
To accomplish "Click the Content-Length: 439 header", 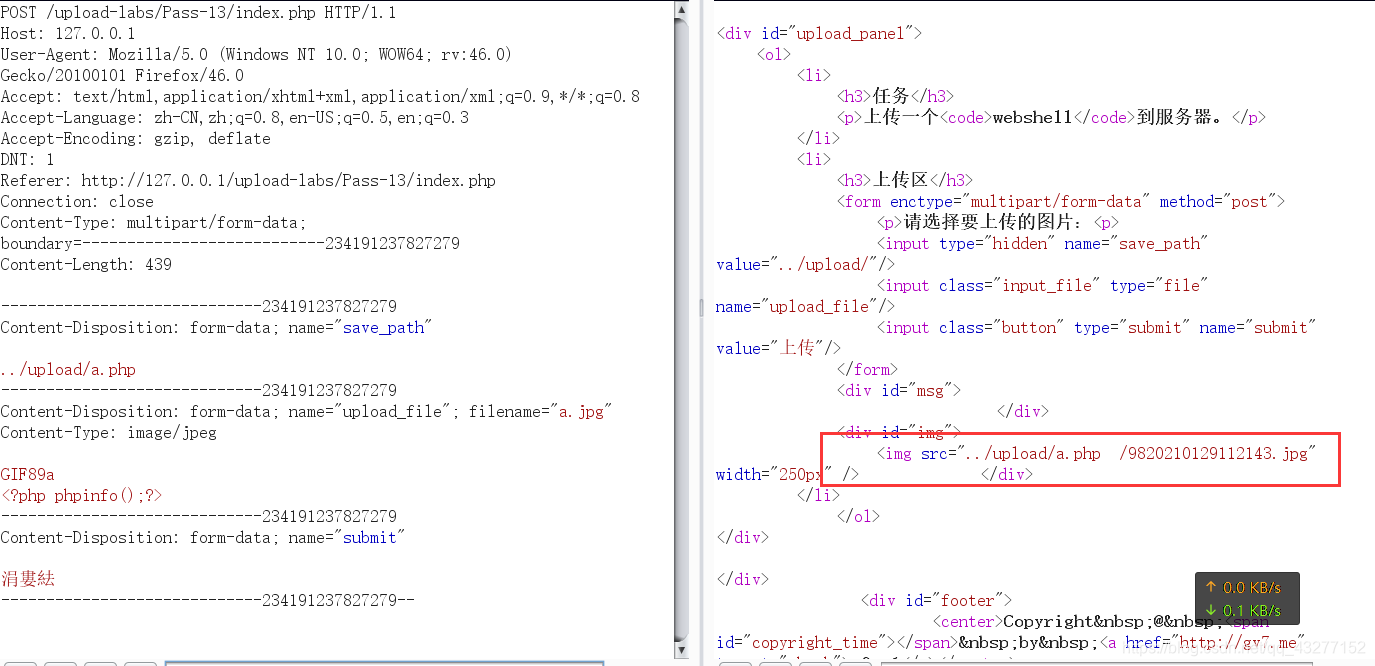I will tap(86, 265).
